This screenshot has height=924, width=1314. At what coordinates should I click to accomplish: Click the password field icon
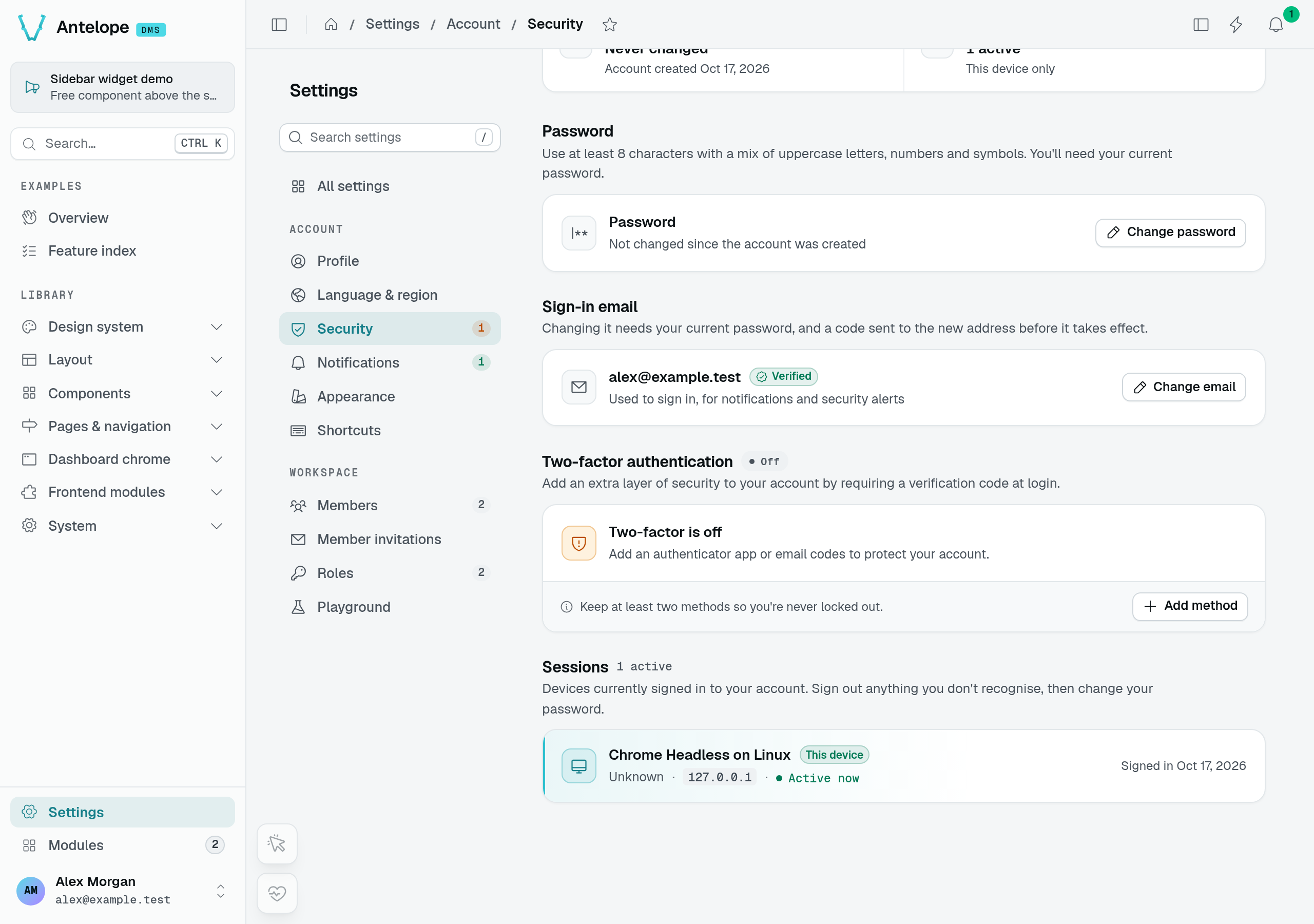578,233
